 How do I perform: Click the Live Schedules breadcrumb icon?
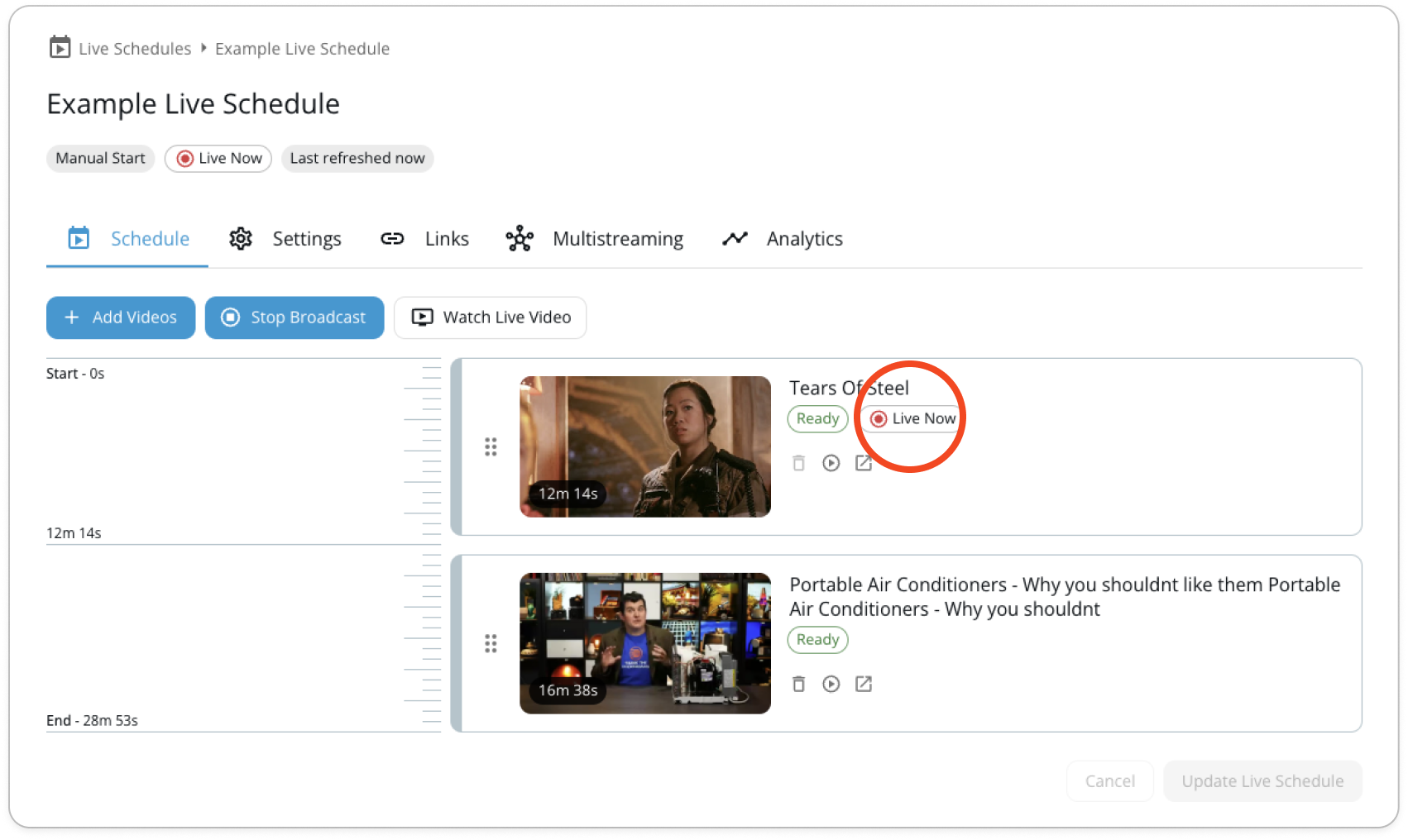60,47
